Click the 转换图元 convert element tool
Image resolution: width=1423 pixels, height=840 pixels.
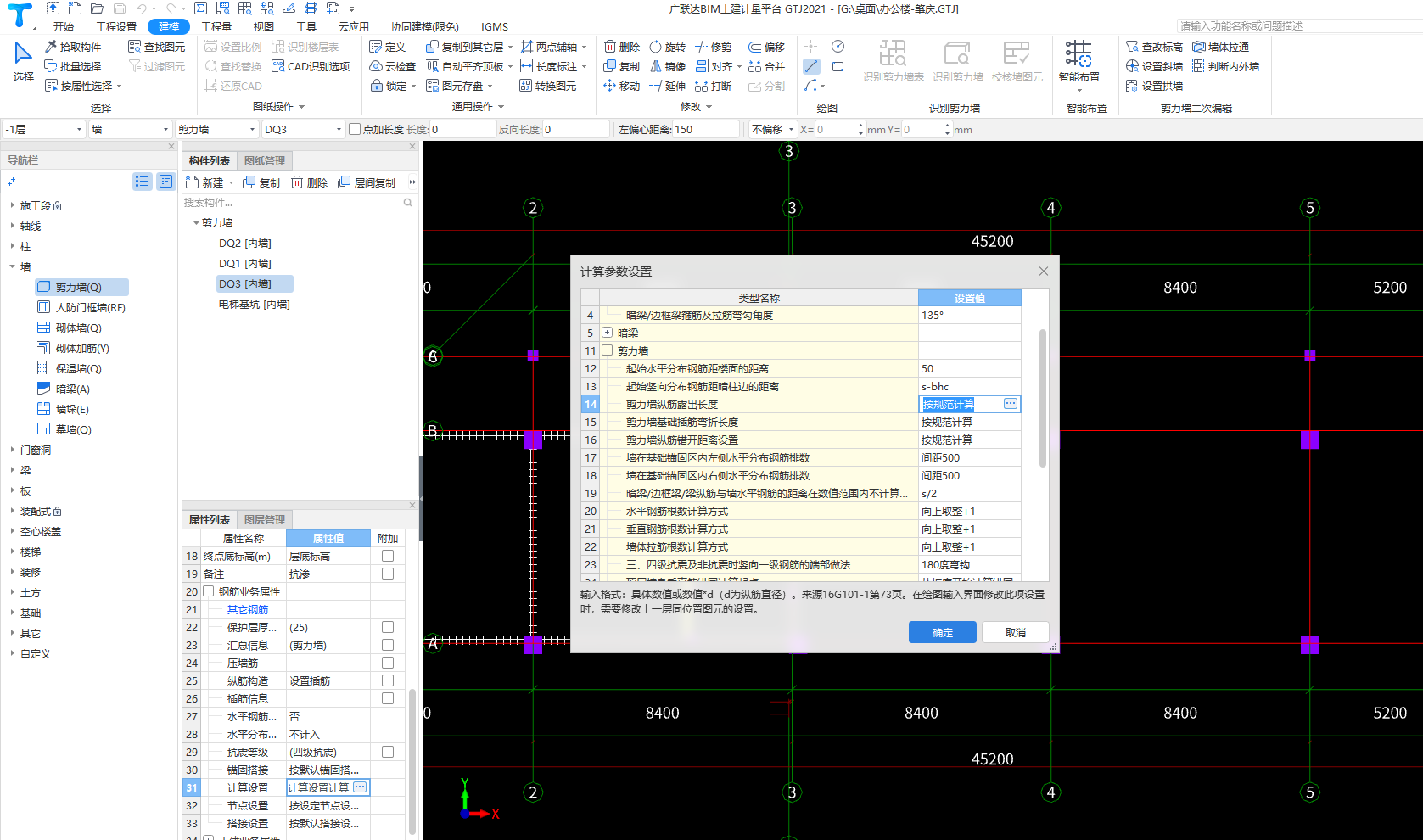tap(548, 86)
